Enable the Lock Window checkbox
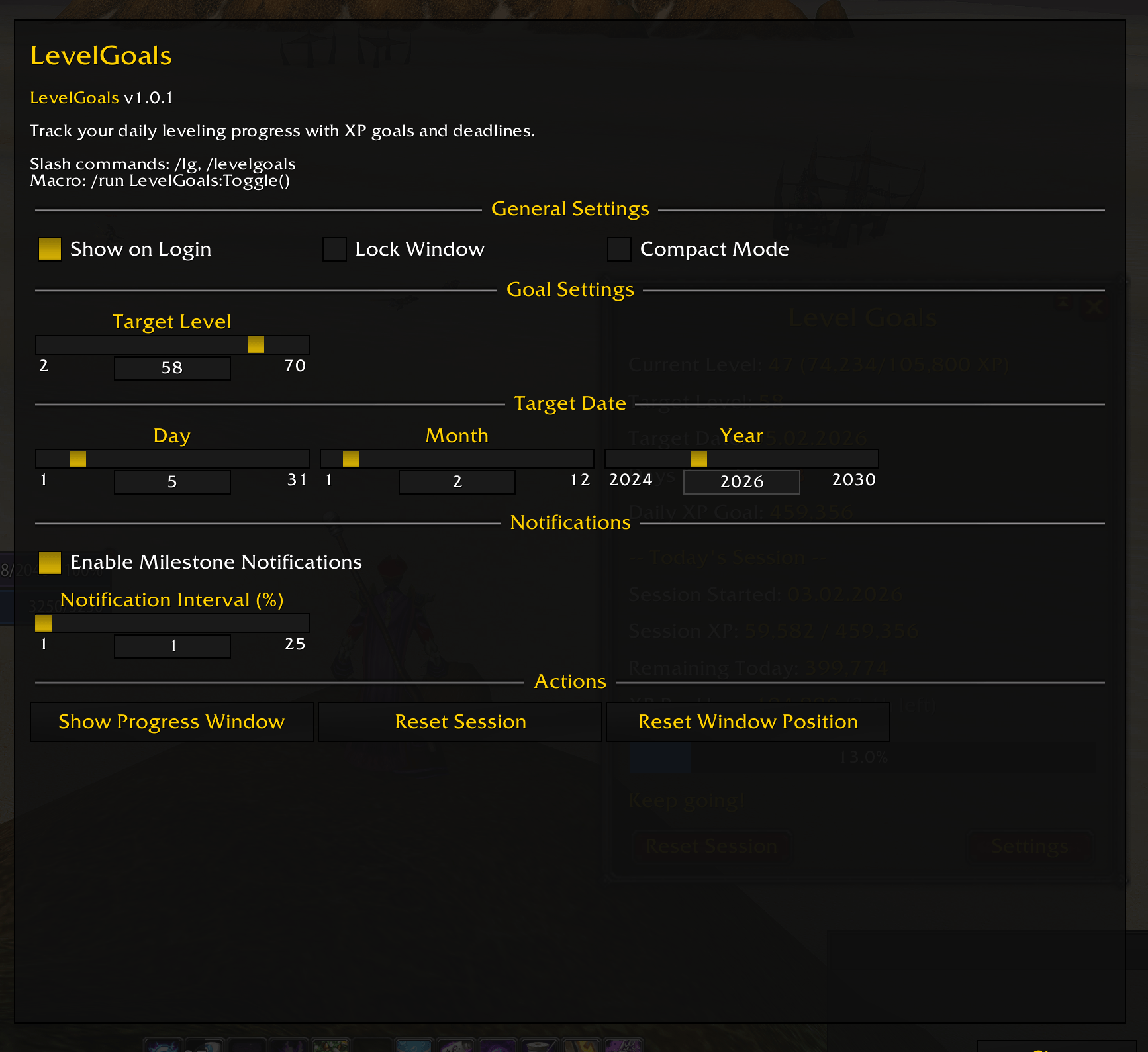This screenshot has height=1052, width=1148. (x=334, y=250)
